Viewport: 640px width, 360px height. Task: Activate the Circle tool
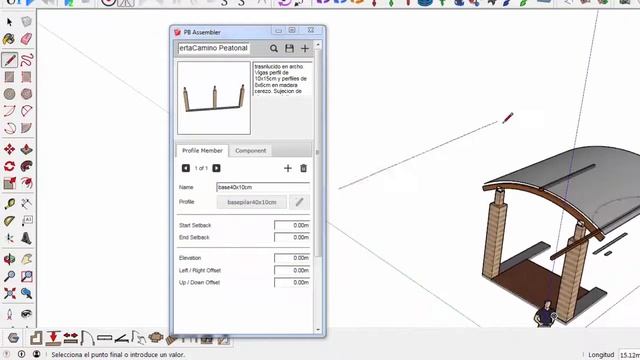(x=9, y=94)
